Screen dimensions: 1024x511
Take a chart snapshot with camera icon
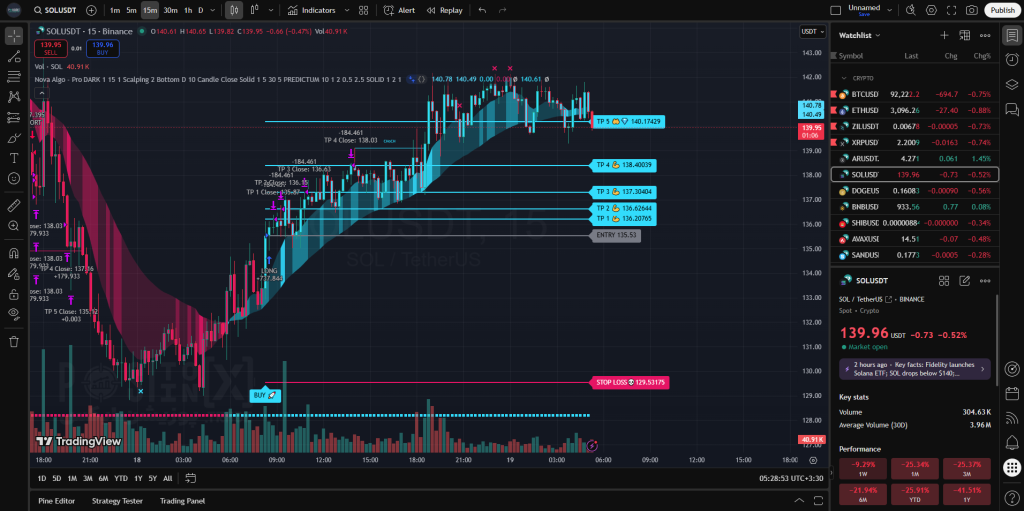[972, 10]
